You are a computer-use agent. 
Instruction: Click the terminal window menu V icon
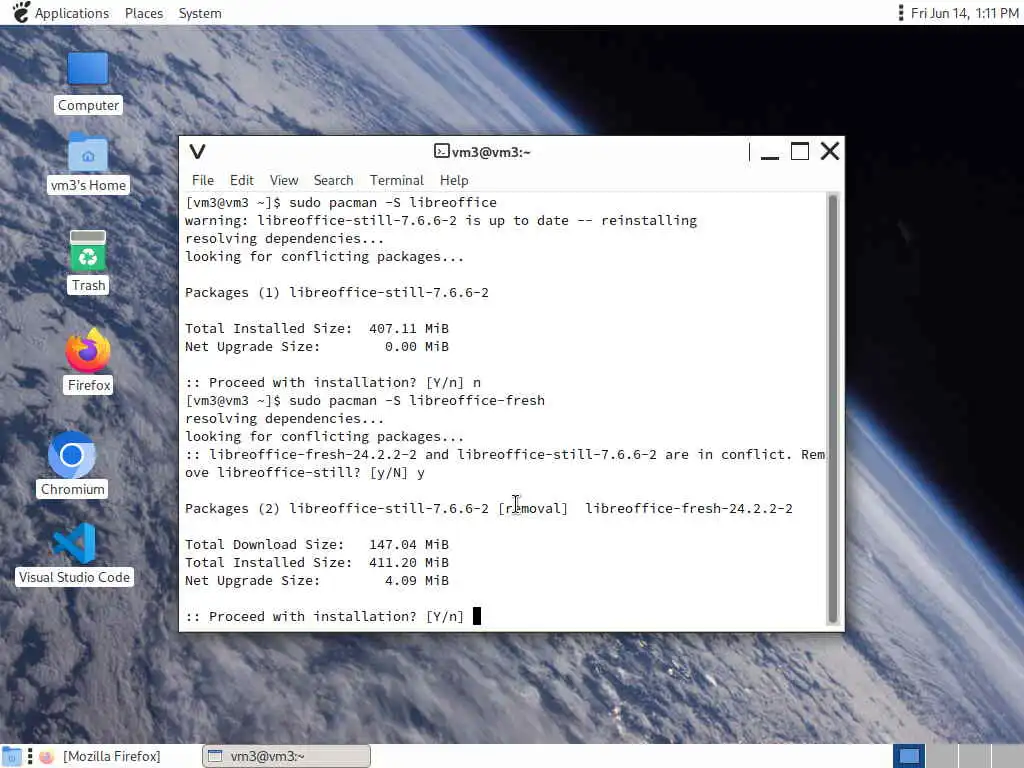[197, 152]
